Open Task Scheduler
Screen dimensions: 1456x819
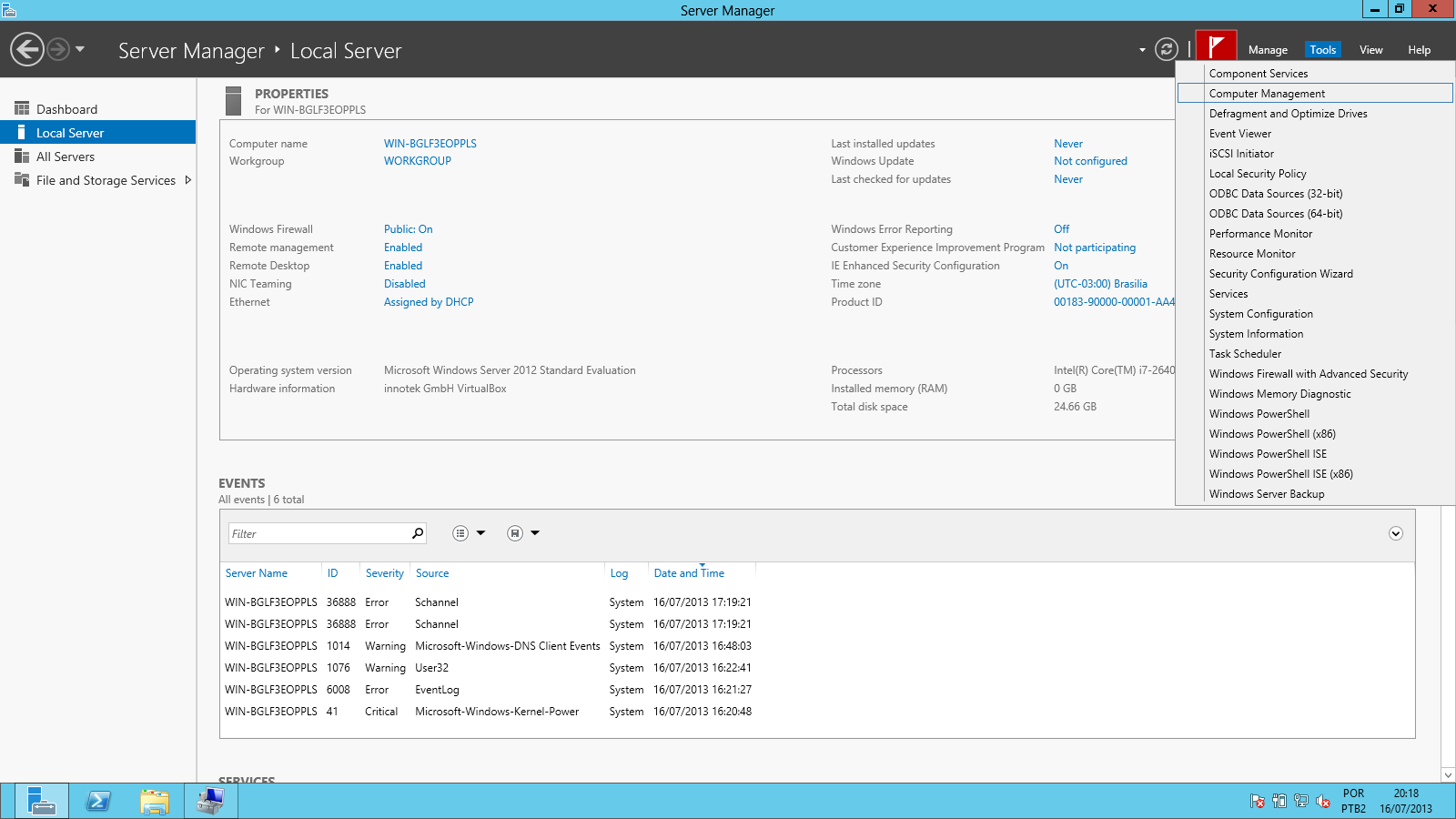click(1315, 354)
